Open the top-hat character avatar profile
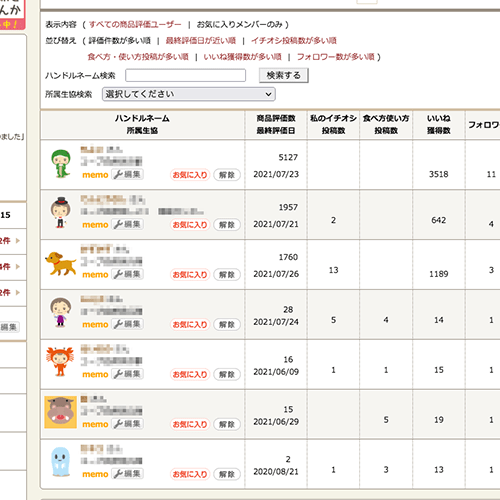The image size is (500, 500). pos(60,213)
